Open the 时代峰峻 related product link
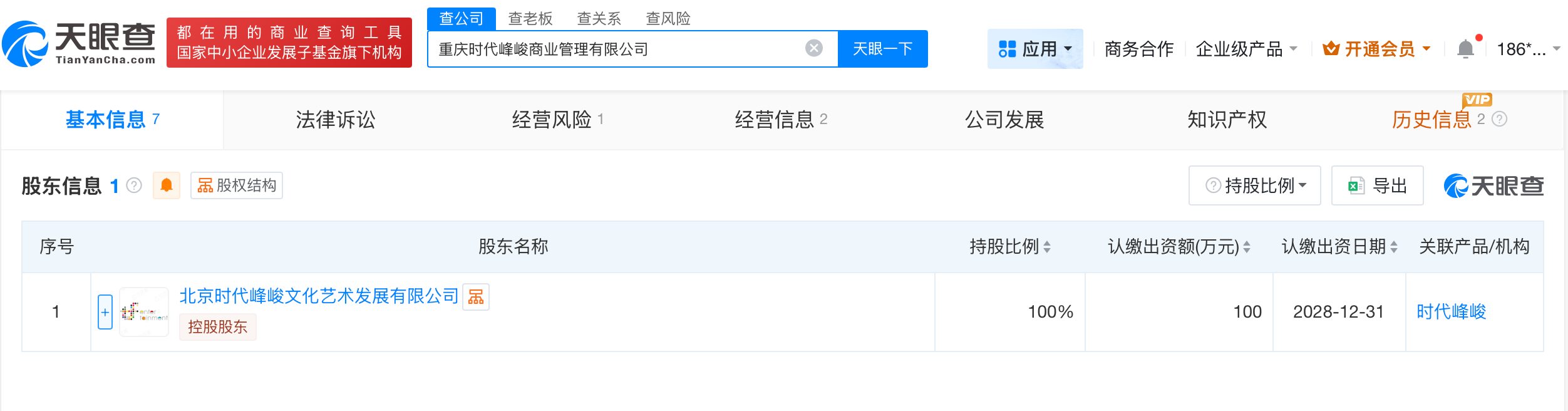Screen dimensions: 1568x411 (1452, 311)
